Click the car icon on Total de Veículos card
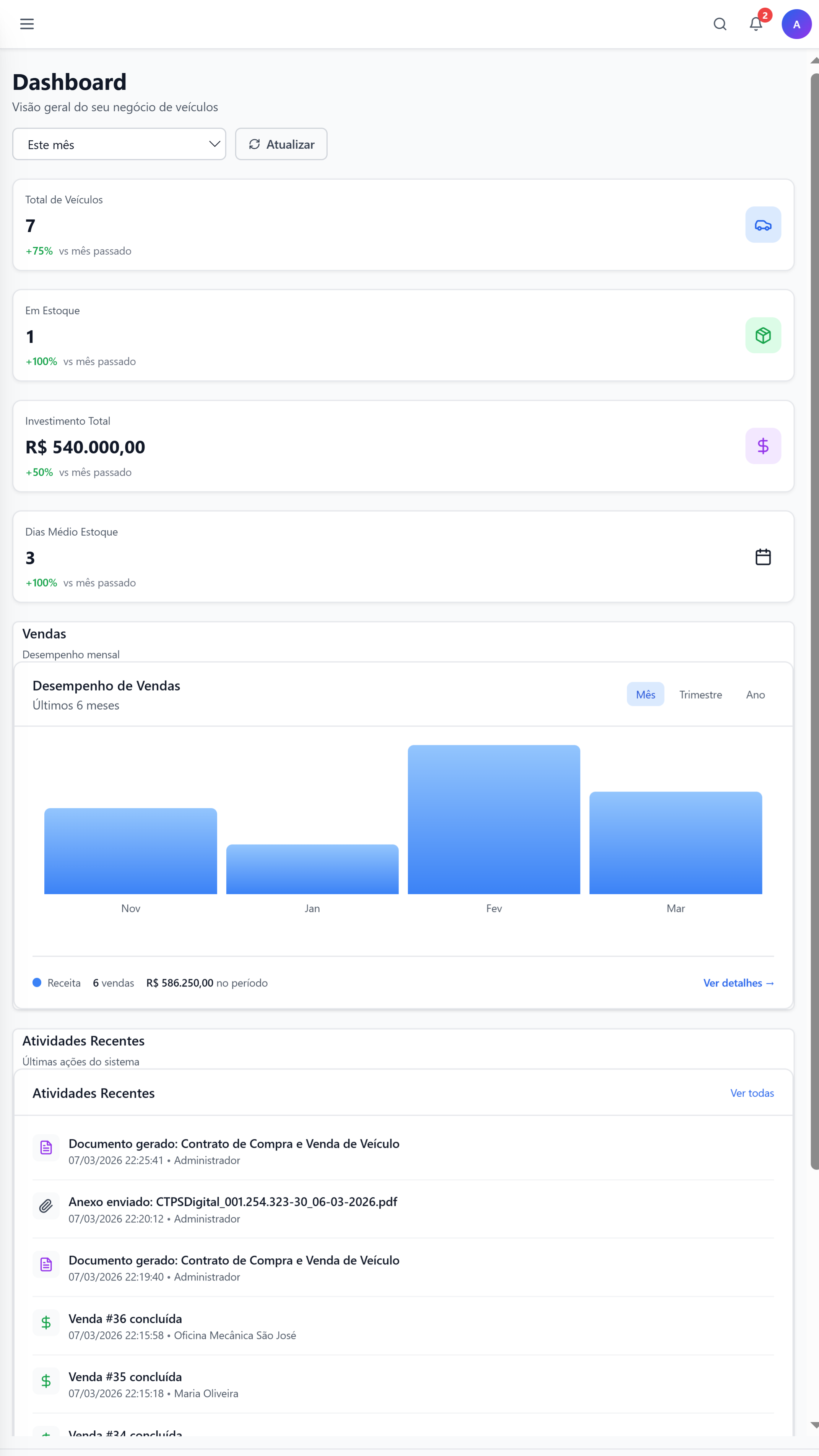 [x=763, y=224]
